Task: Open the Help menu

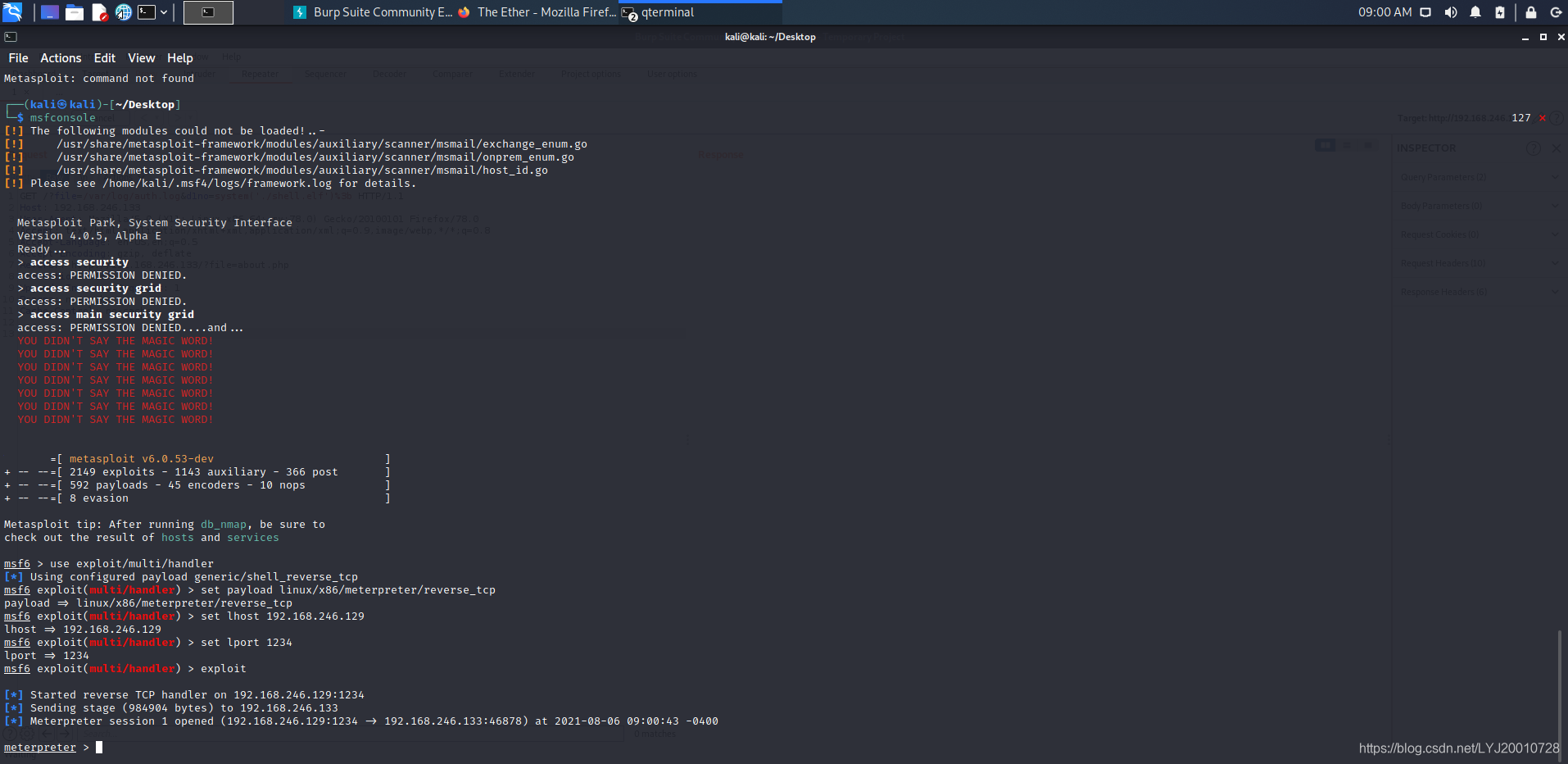Action: 180,58
